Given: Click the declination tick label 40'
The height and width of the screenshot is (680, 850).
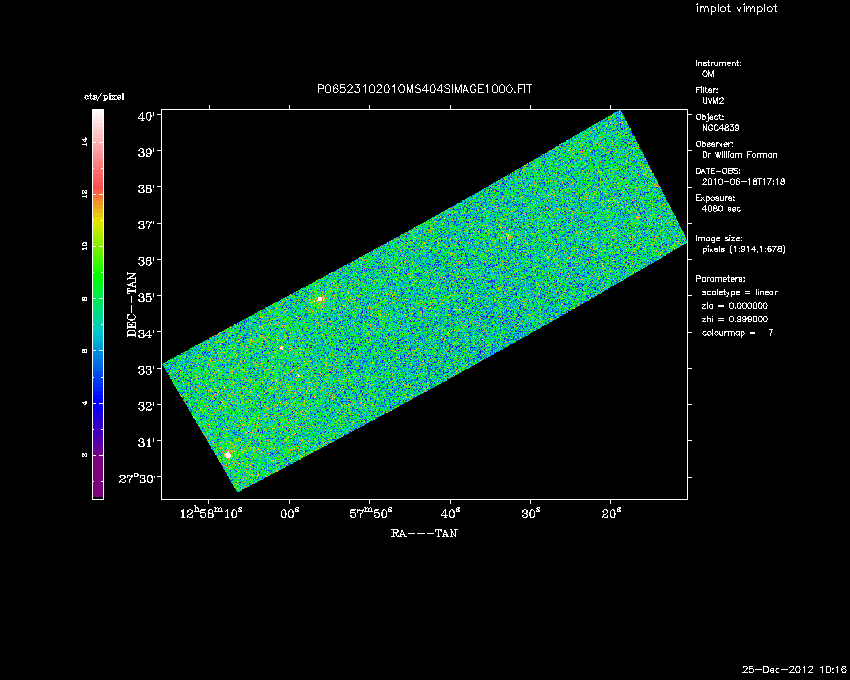Looking at the screenshot, I should 146,116.
